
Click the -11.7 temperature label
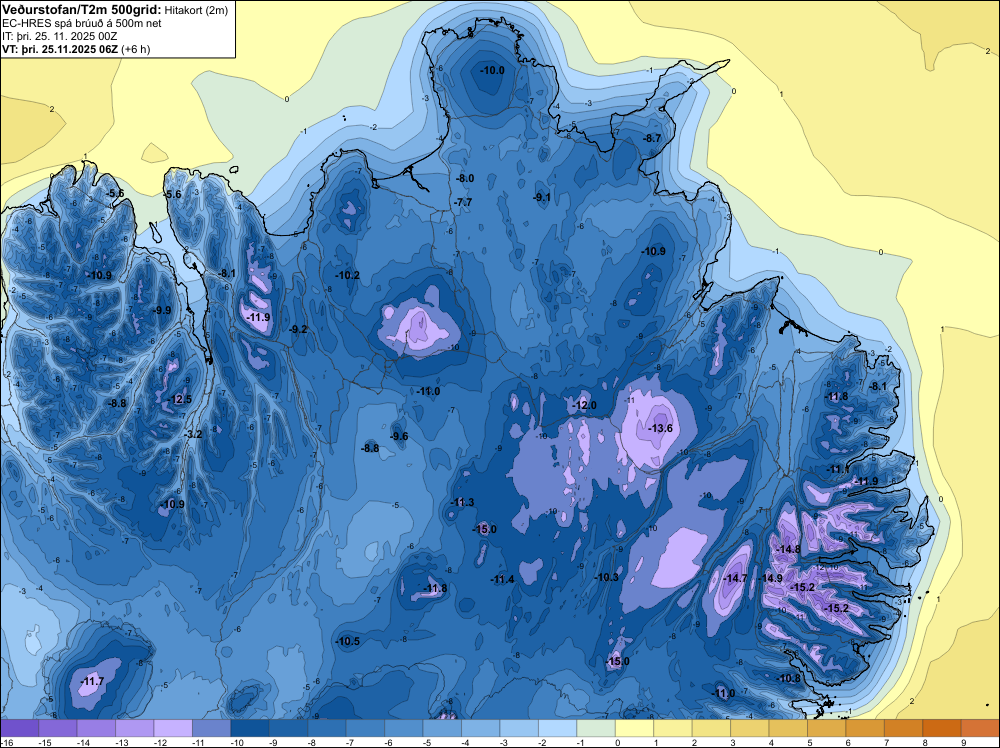[x=92, y=682]
